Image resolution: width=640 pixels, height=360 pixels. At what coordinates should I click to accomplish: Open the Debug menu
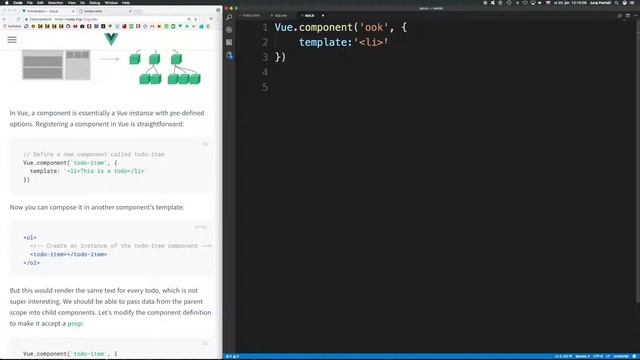[95, 2]
